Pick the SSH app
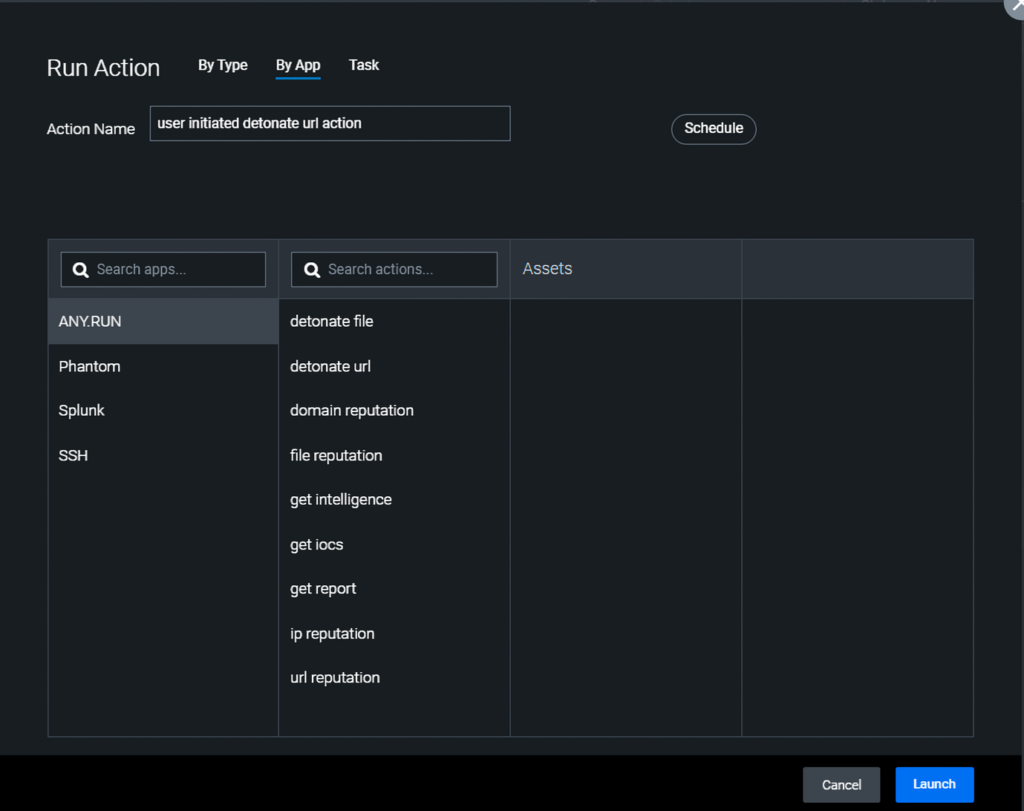This screenshot has width=1024, height=811. tap(74, 455)
